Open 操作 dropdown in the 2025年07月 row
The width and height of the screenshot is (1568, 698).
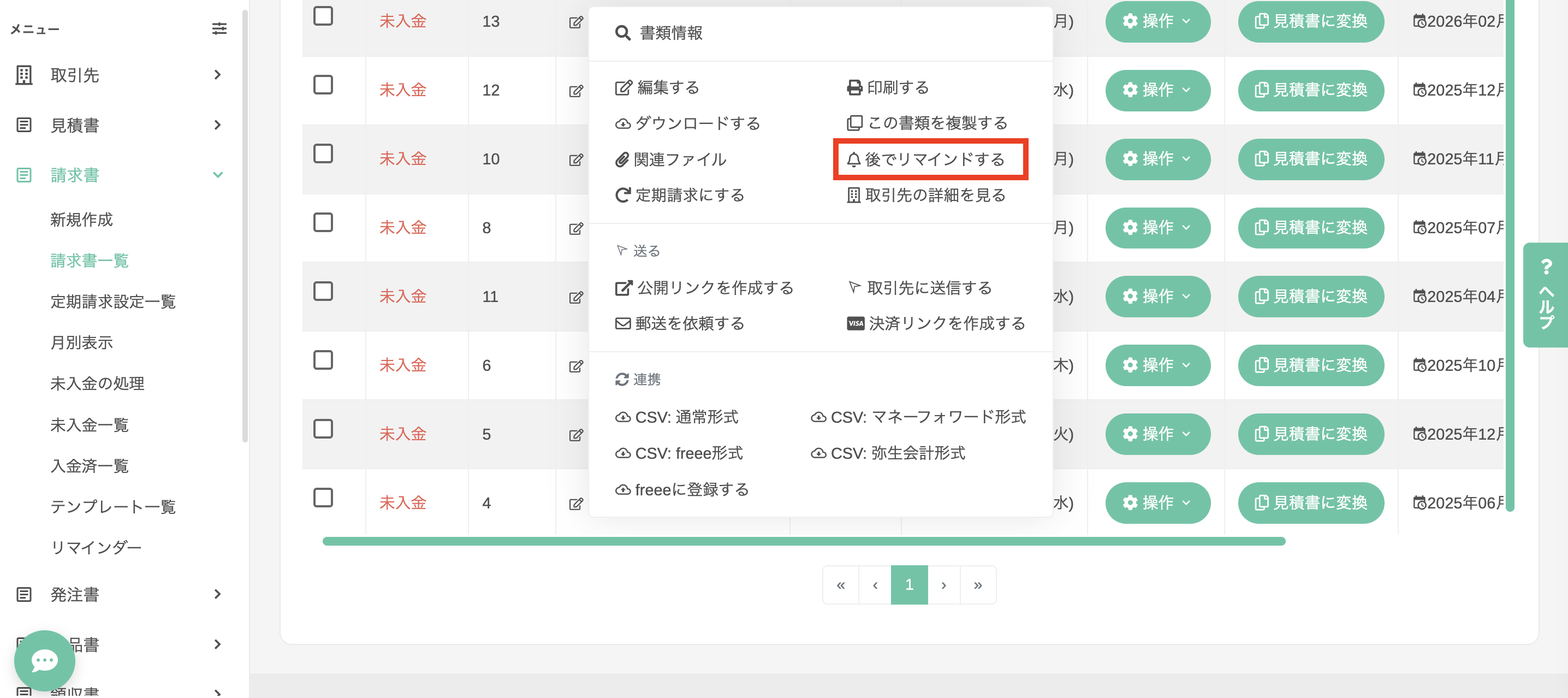pyautogui.click(x=1157, y=228)
